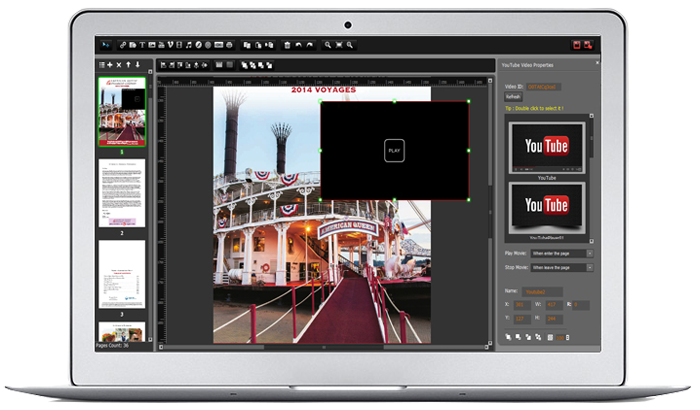Open the Stop Movie dropdown
Viewport: 700px width, 410px height.
(x=560, y=268)
